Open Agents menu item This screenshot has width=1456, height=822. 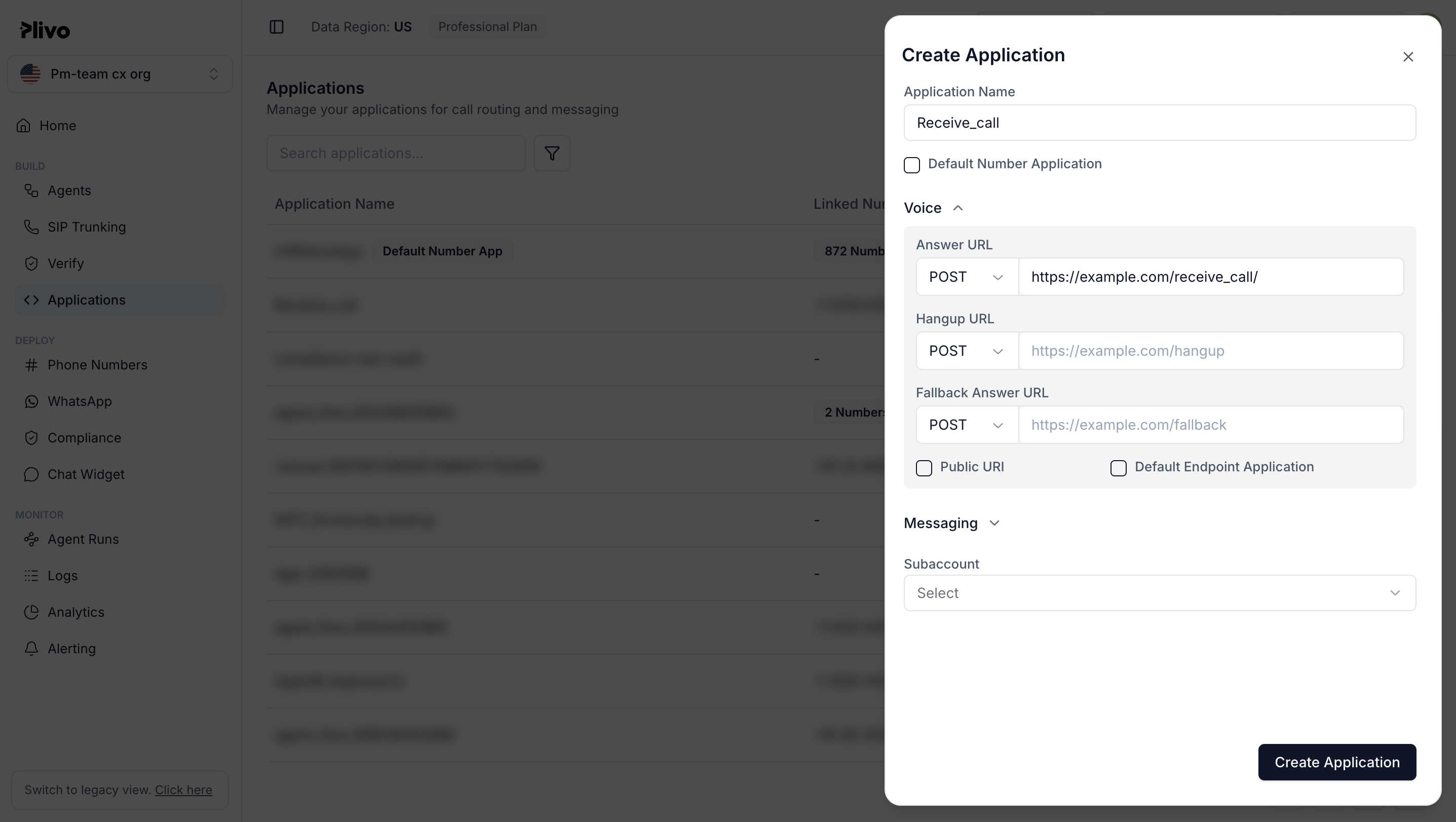120,191
